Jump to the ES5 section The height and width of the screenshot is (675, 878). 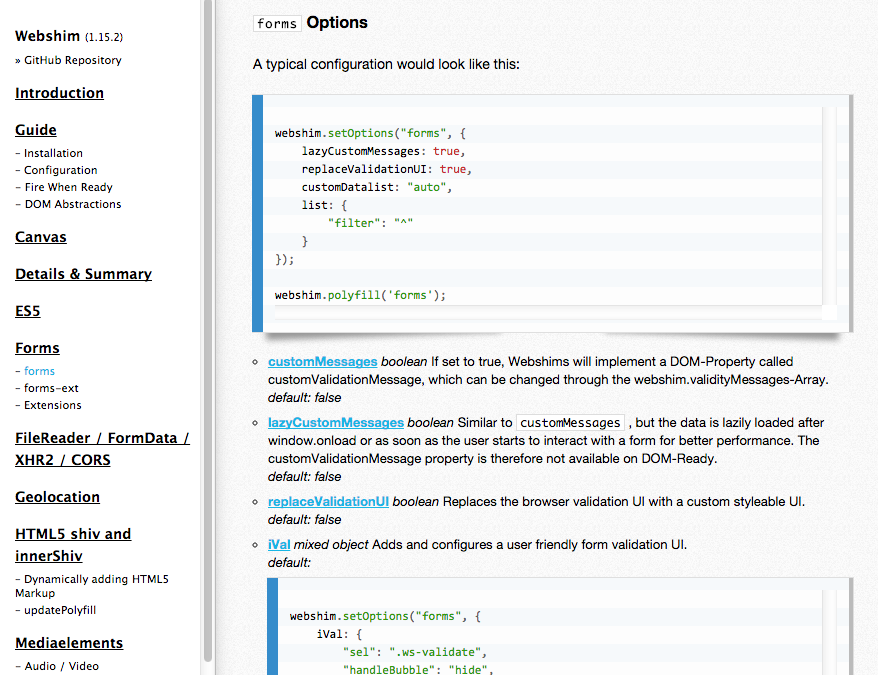click(27, 311)
